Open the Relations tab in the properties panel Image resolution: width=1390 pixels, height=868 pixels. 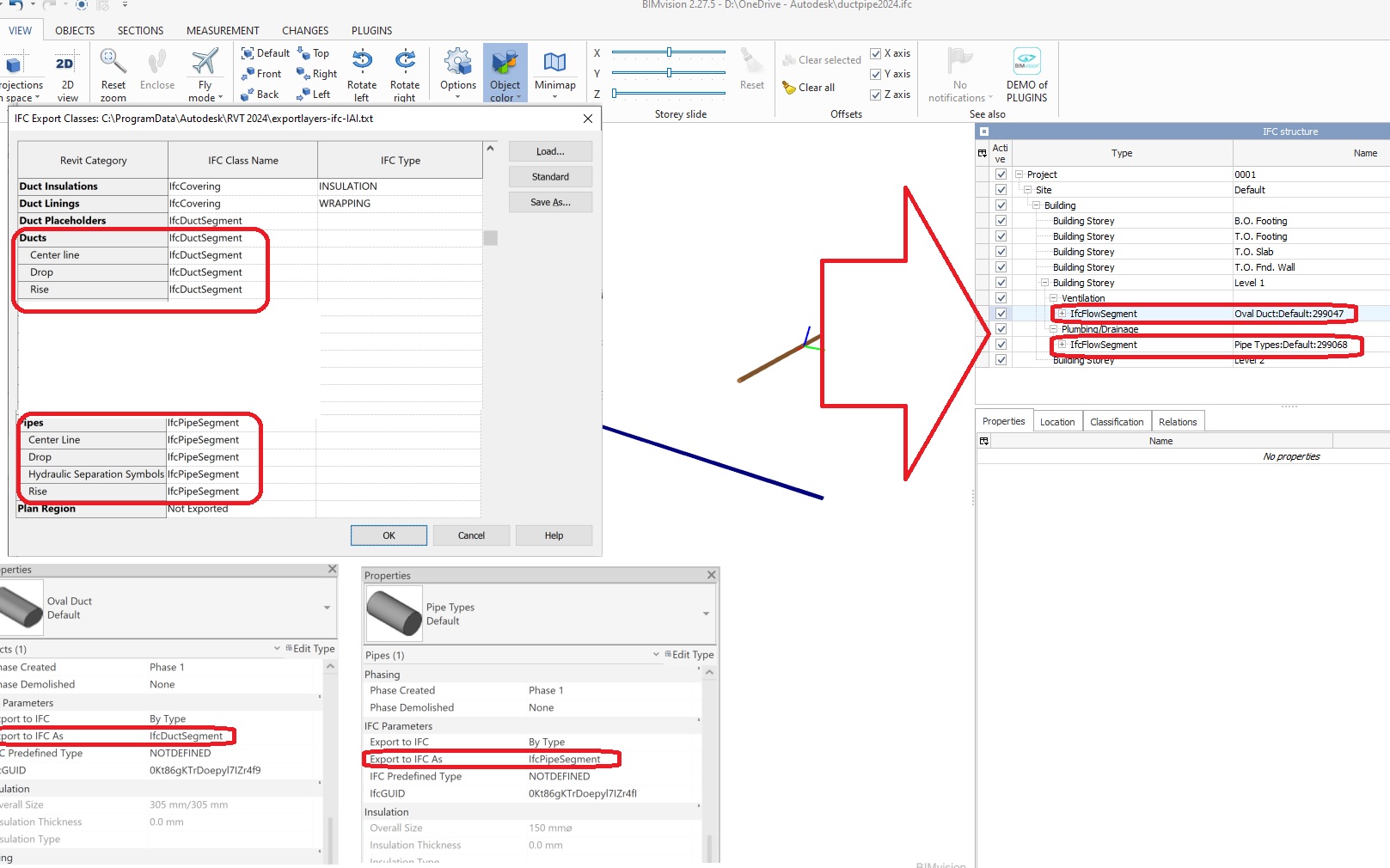tap(1178, 421)
